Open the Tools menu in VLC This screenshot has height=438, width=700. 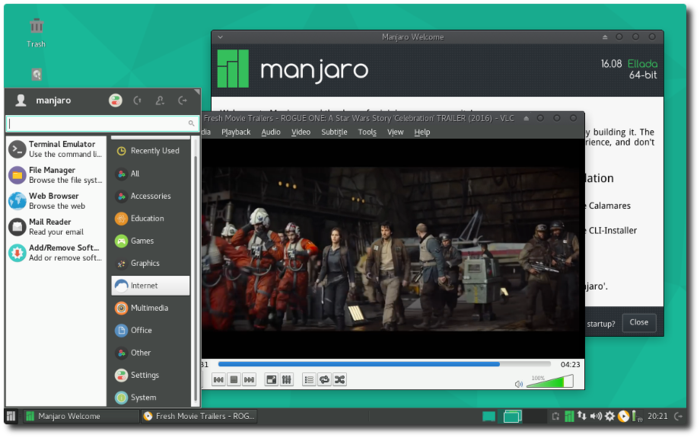367,132
